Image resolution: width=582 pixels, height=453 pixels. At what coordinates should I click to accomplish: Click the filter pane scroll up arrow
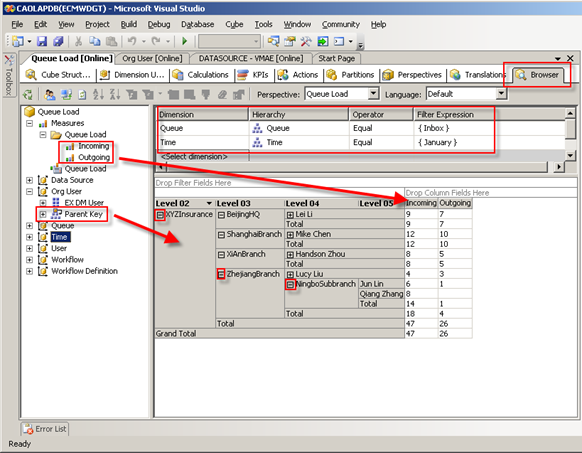570,113
